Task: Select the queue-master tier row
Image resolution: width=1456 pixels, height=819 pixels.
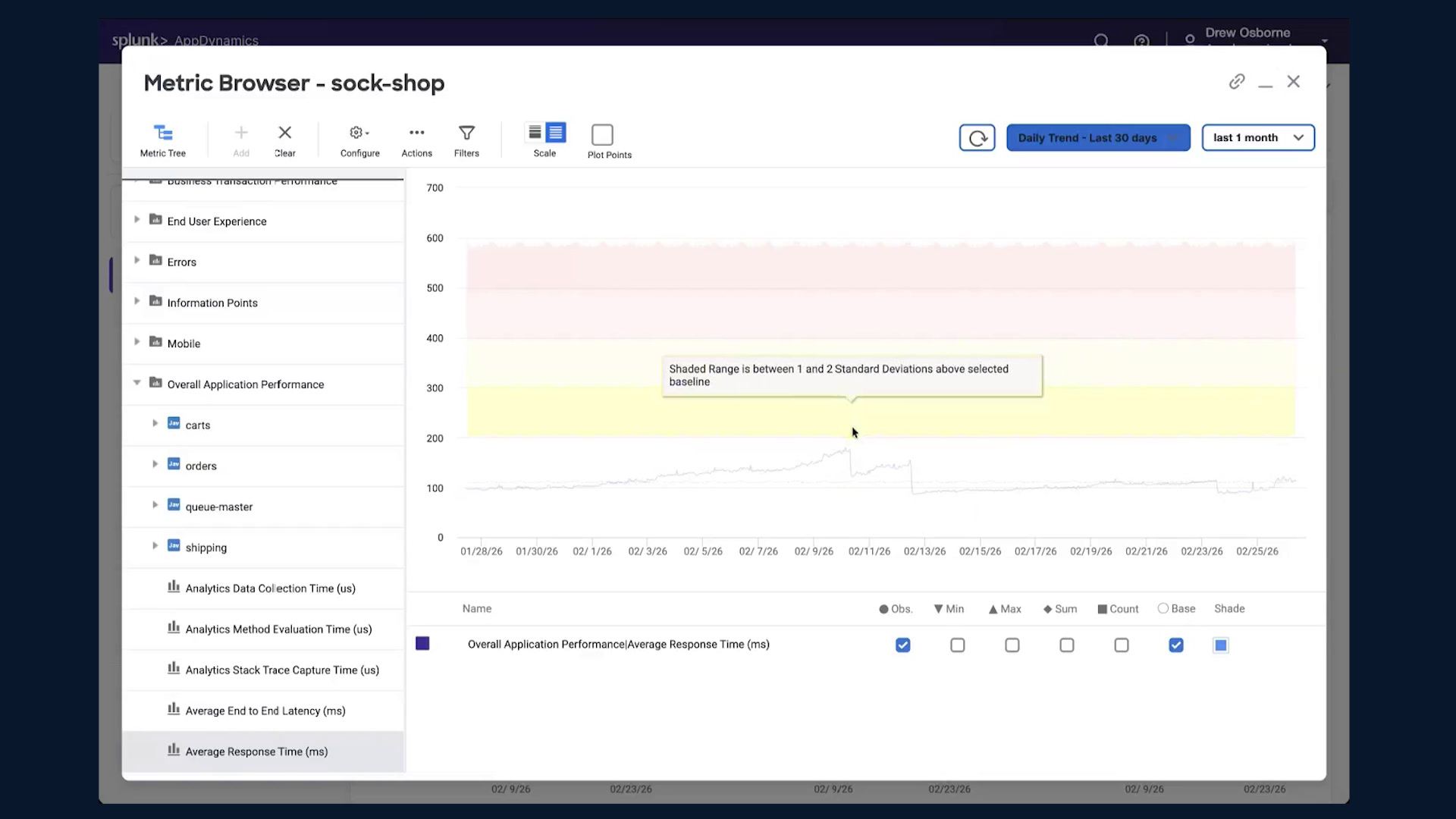Action: 263,507
